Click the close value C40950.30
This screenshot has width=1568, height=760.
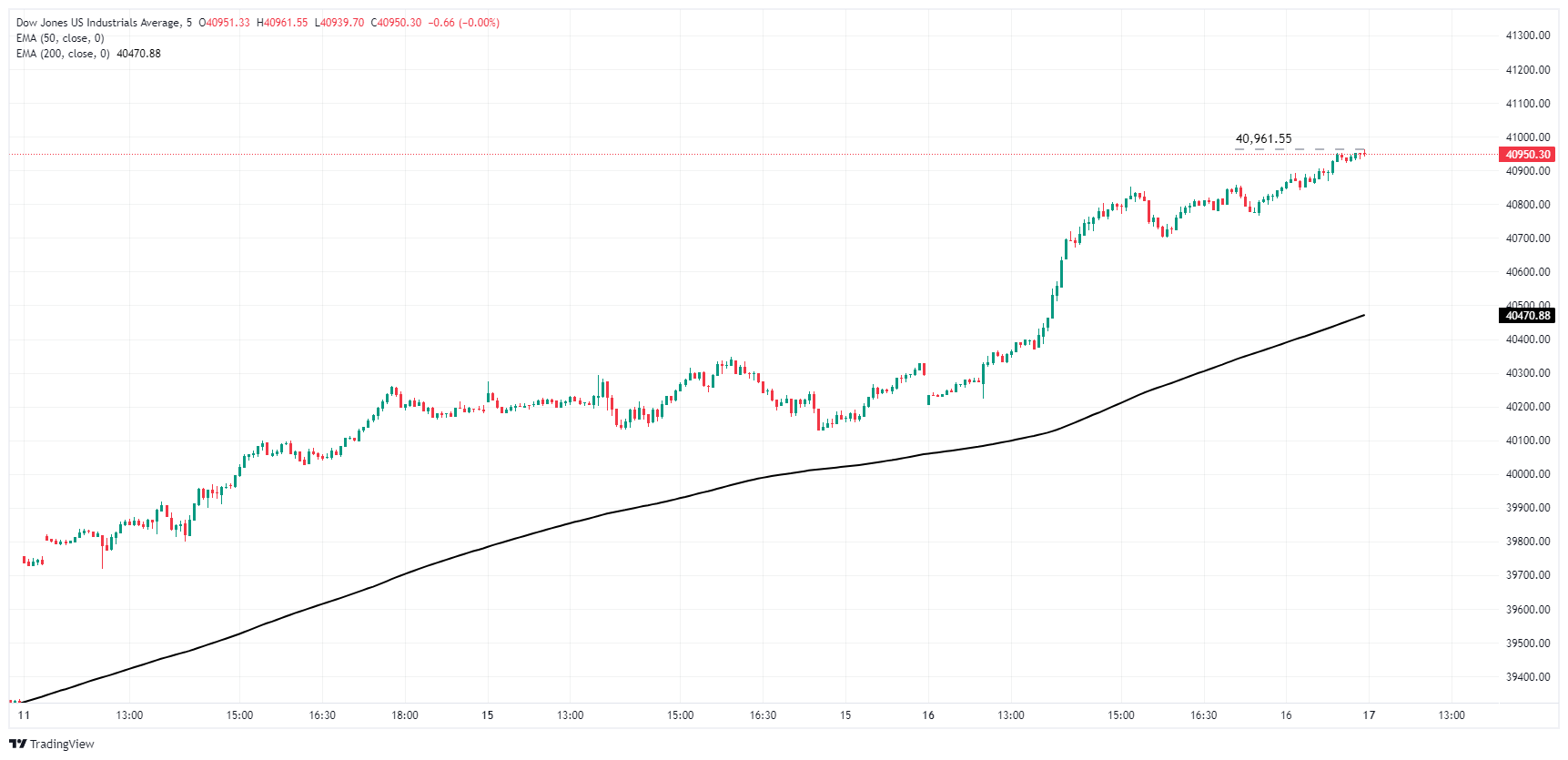pos(396,23)
